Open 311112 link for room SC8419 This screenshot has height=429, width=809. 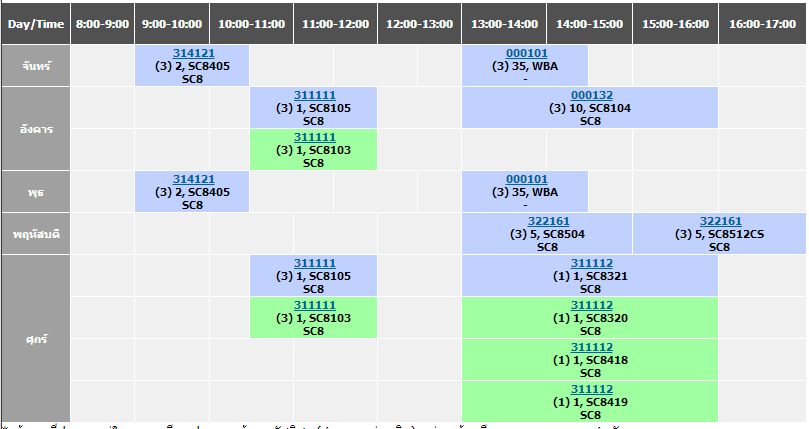coord(591,389)
